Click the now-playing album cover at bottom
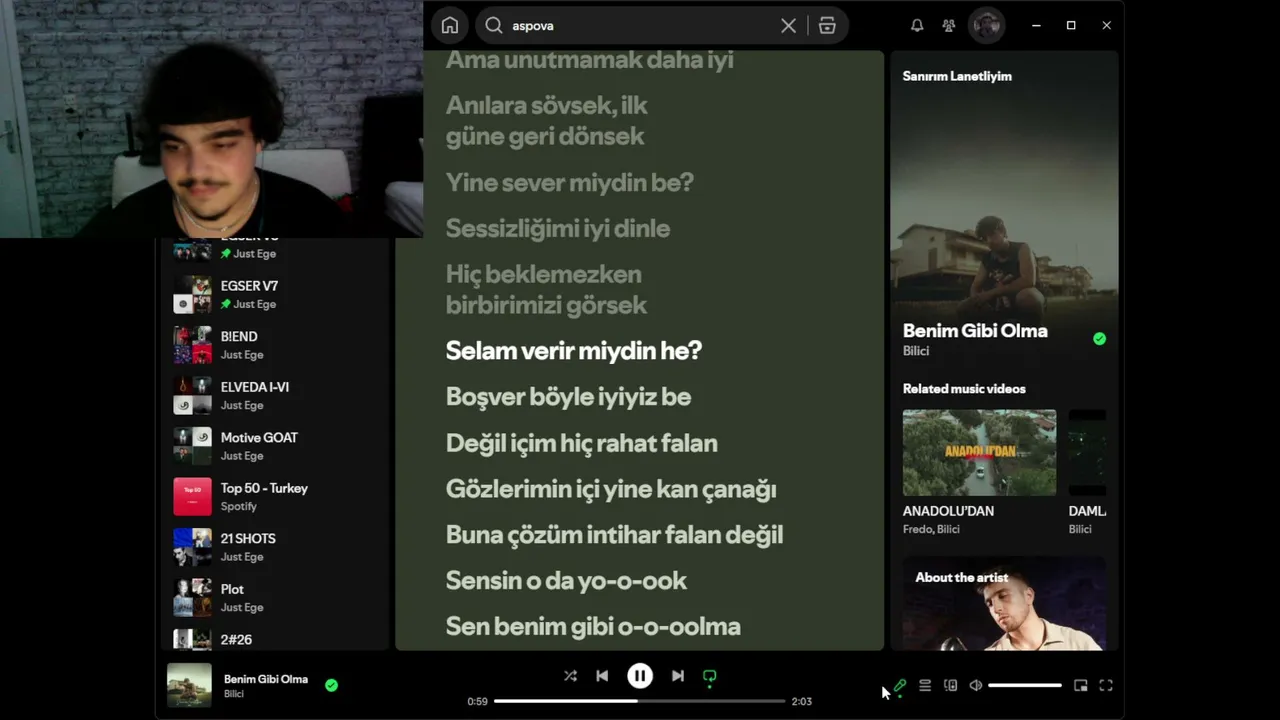This screenshot has height=720, width=1280. (189, 685)
